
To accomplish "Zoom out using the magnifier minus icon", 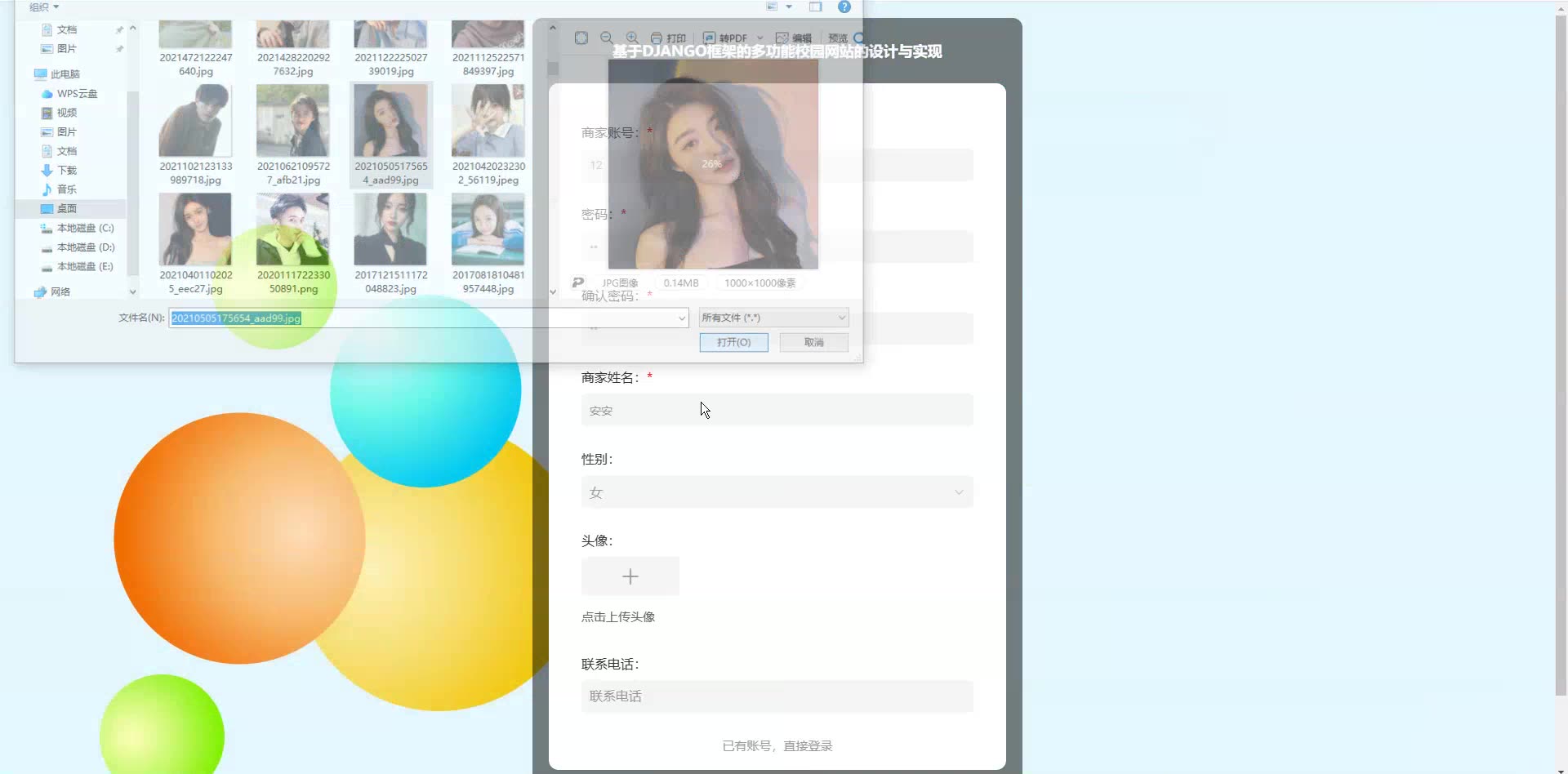I will [x=607, y=38].
